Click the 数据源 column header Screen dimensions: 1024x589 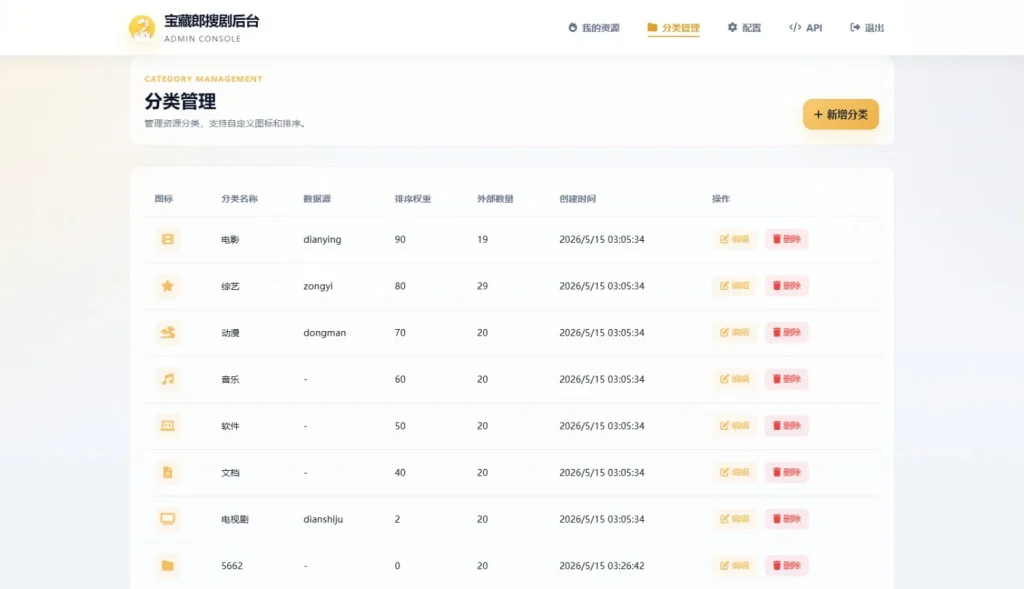coord(317,199)
